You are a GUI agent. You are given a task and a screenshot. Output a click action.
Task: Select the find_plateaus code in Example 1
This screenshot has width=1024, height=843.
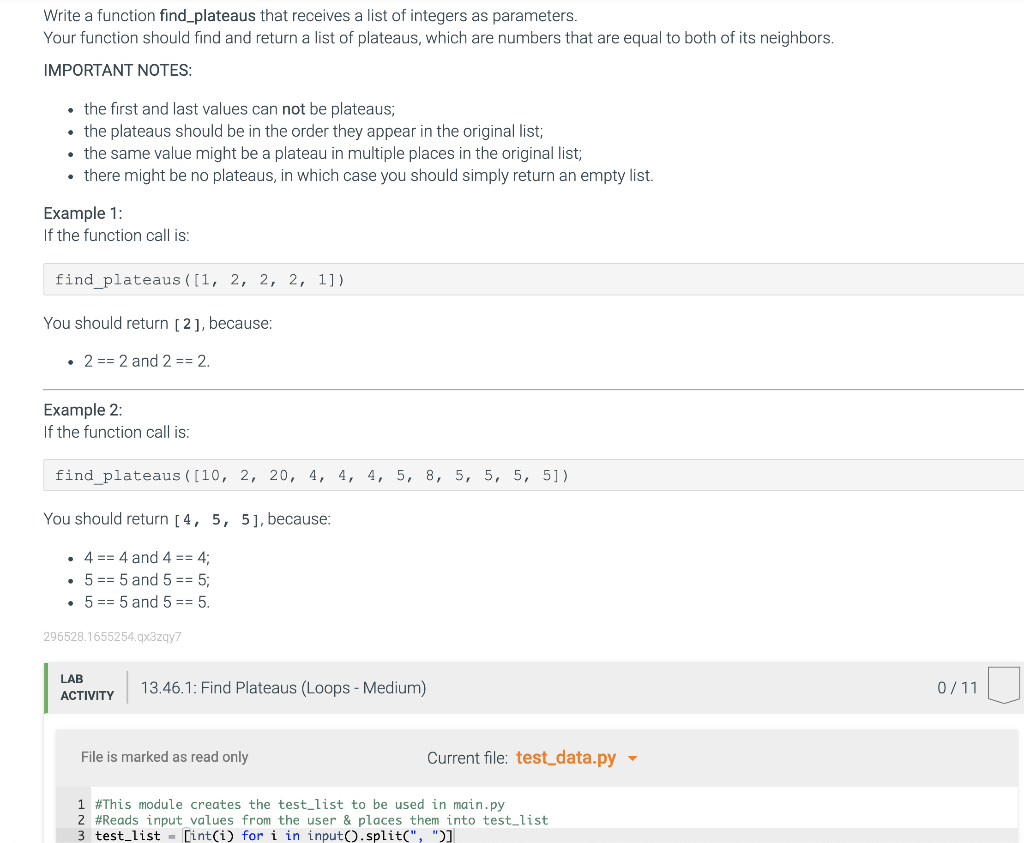(200, 280)
